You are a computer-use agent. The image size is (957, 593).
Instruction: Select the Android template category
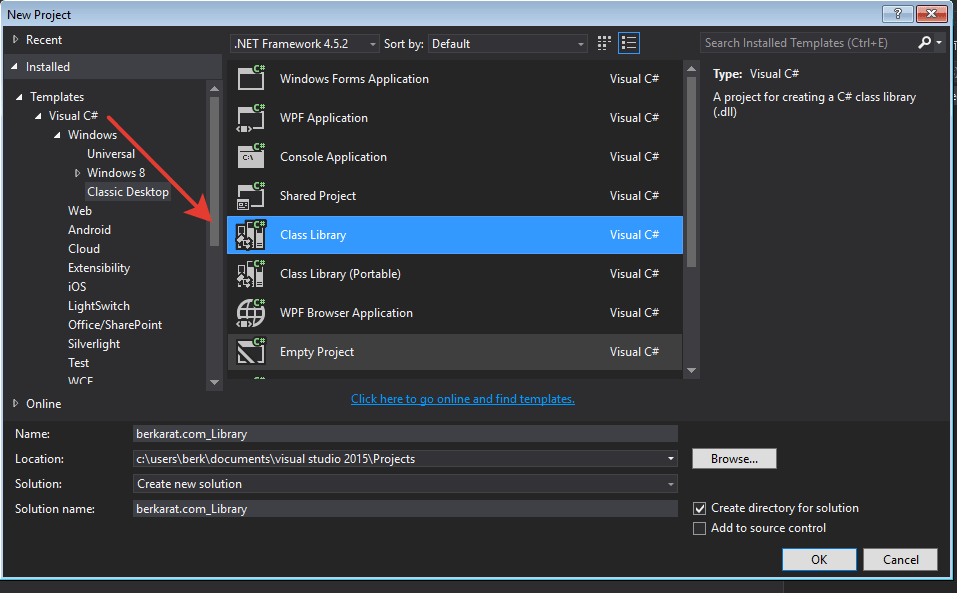click(x=89, y=229)
